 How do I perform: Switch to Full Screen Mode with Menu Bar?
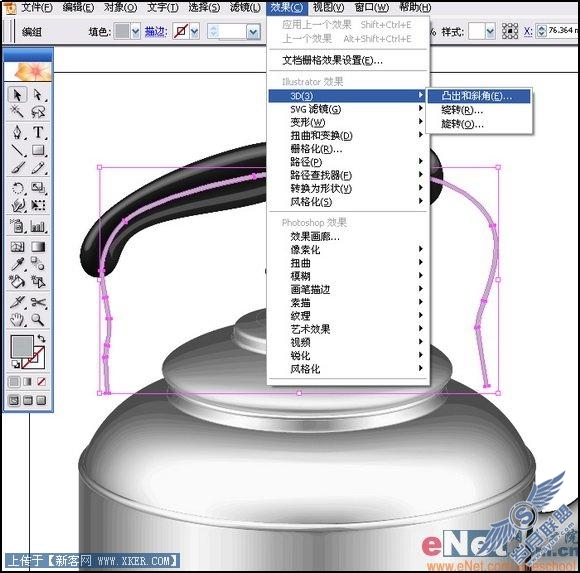point(28,400)
